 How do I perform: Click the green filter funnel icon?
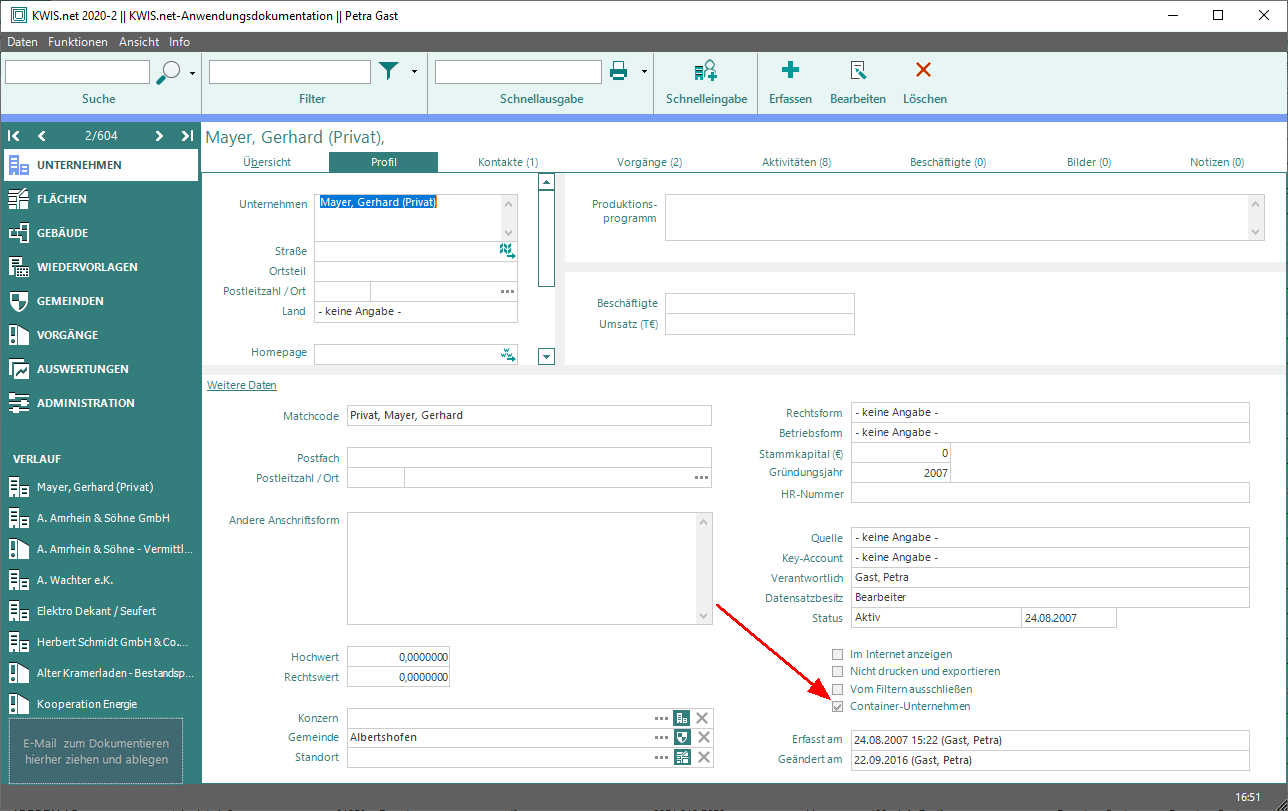coord(389,71)
